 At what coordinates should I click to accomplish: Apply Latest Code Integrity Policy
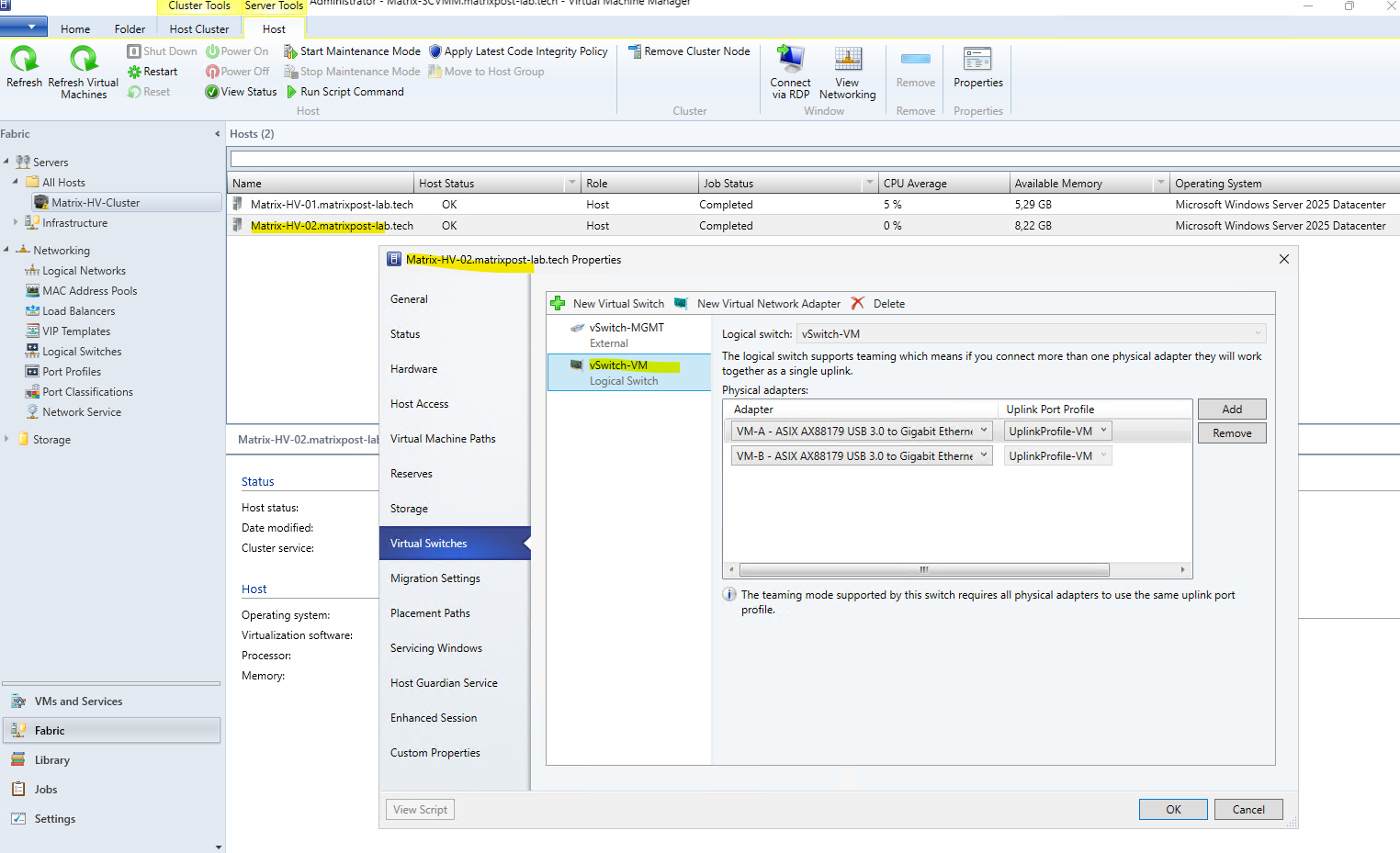[518, 51]
